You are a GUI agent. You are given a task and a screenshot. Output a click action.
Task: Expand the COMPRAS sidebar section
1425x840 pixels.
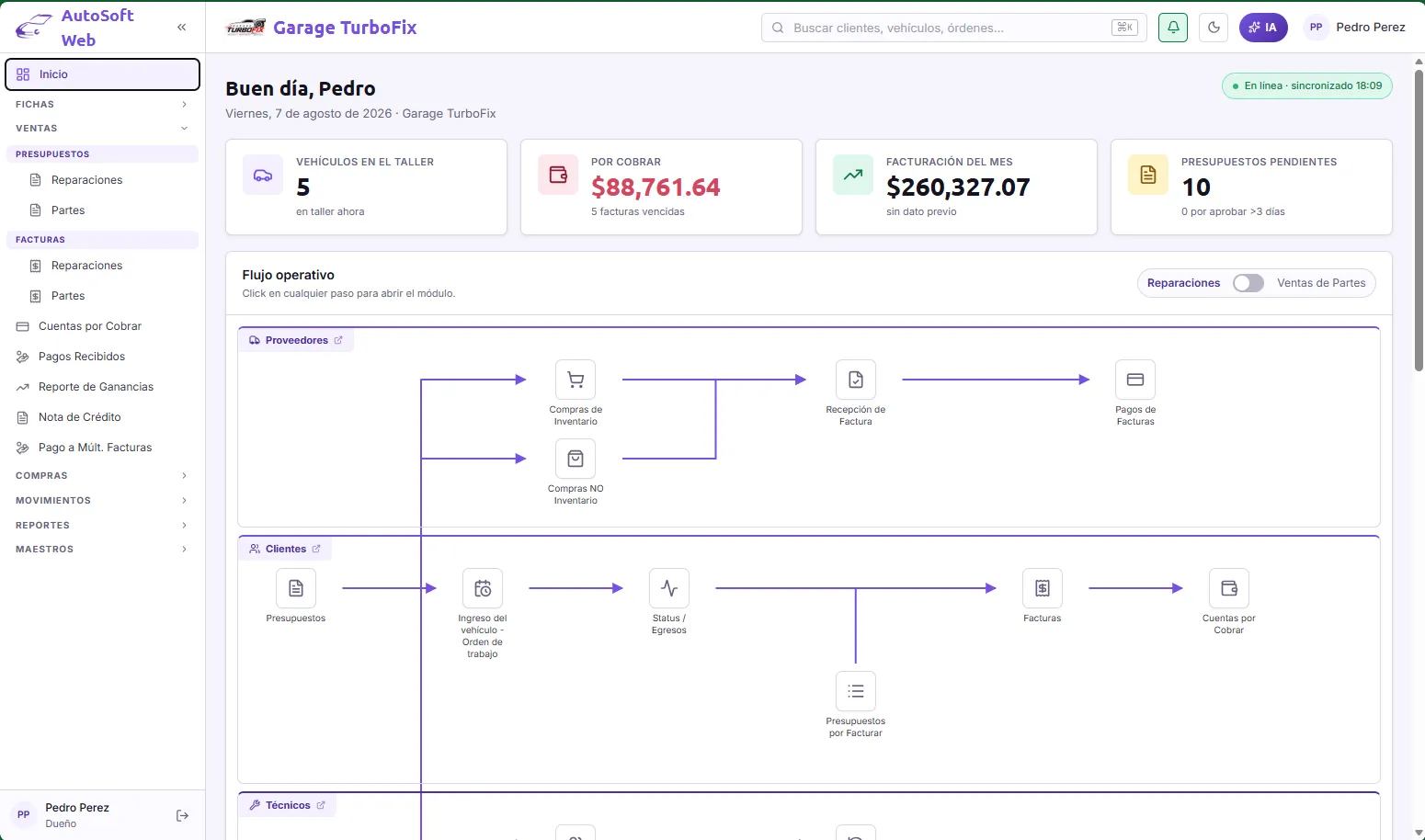[x=102, y=476]
